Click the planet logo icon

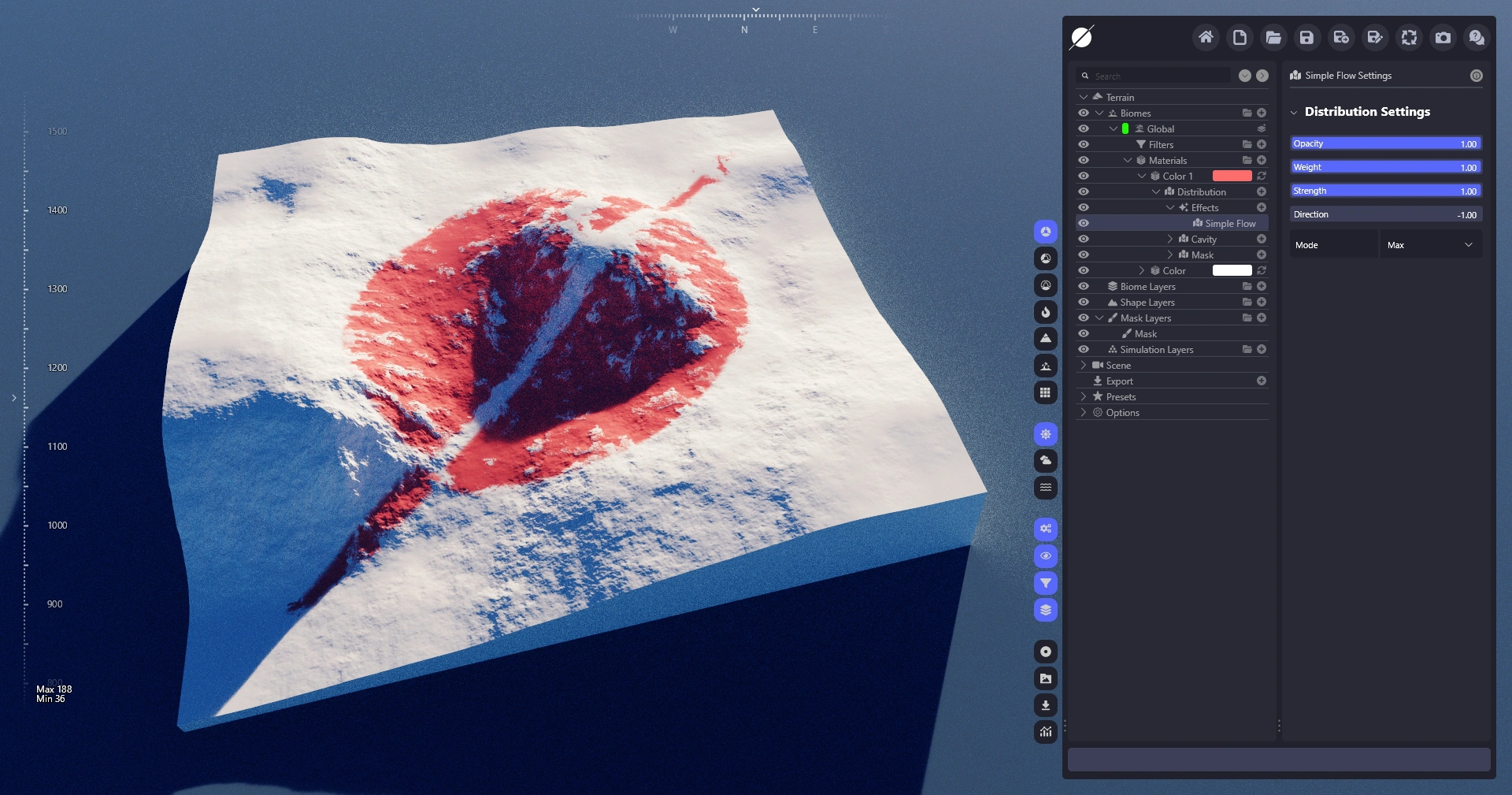click(1082, 37)
